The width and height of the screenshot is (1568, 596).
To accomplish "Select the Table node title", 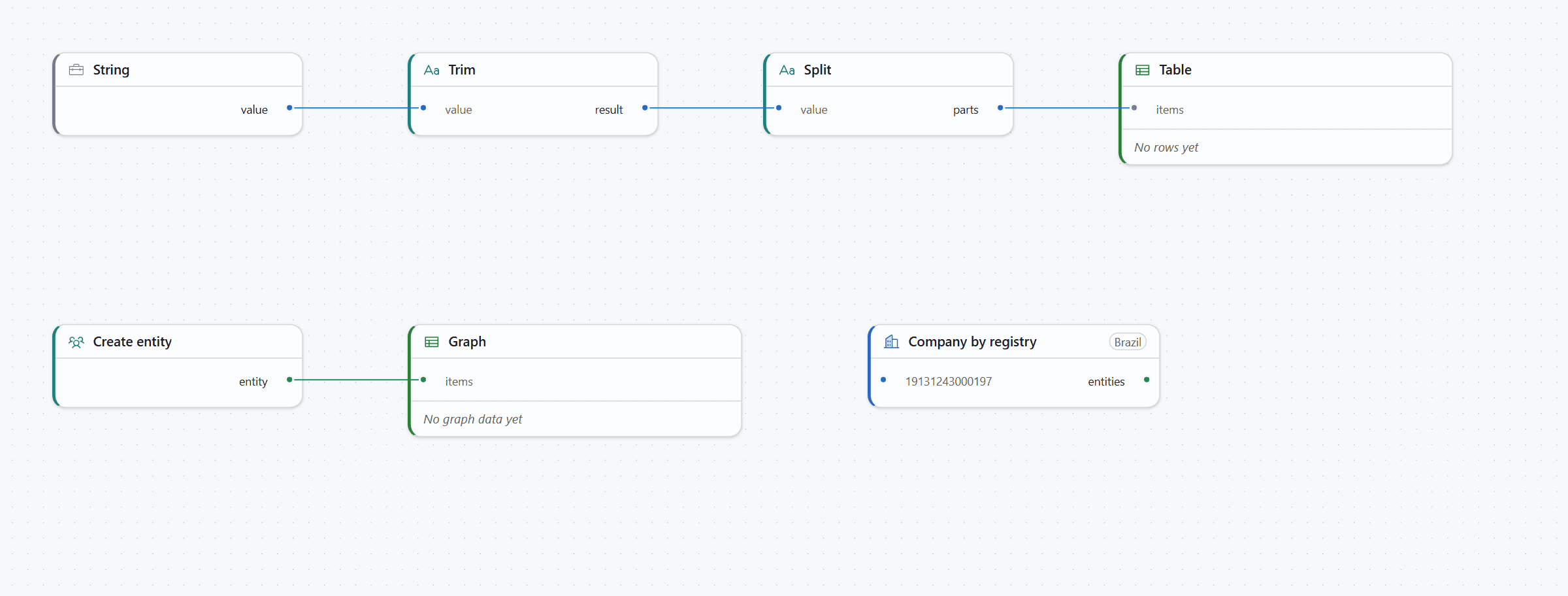I will tap(1175, 70).
